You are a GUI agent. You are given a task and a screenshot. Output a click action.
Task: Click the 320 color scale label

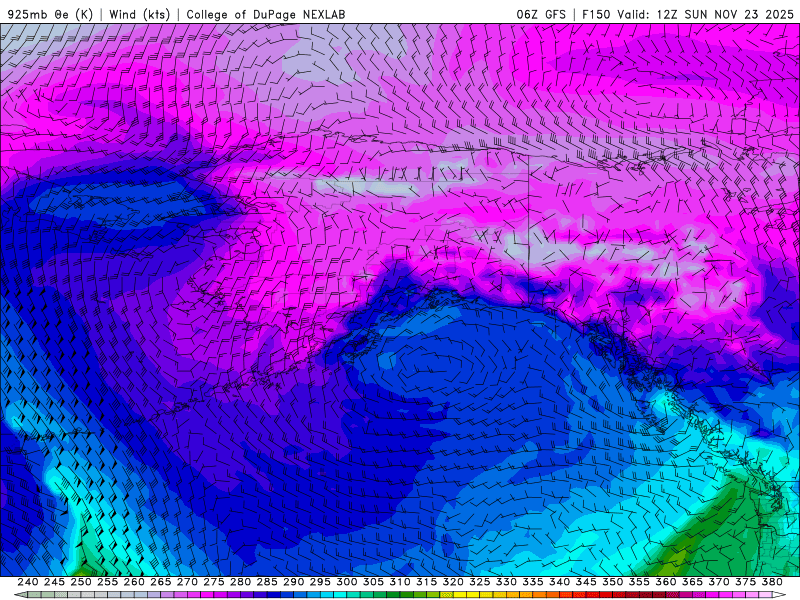coord(453,582)
